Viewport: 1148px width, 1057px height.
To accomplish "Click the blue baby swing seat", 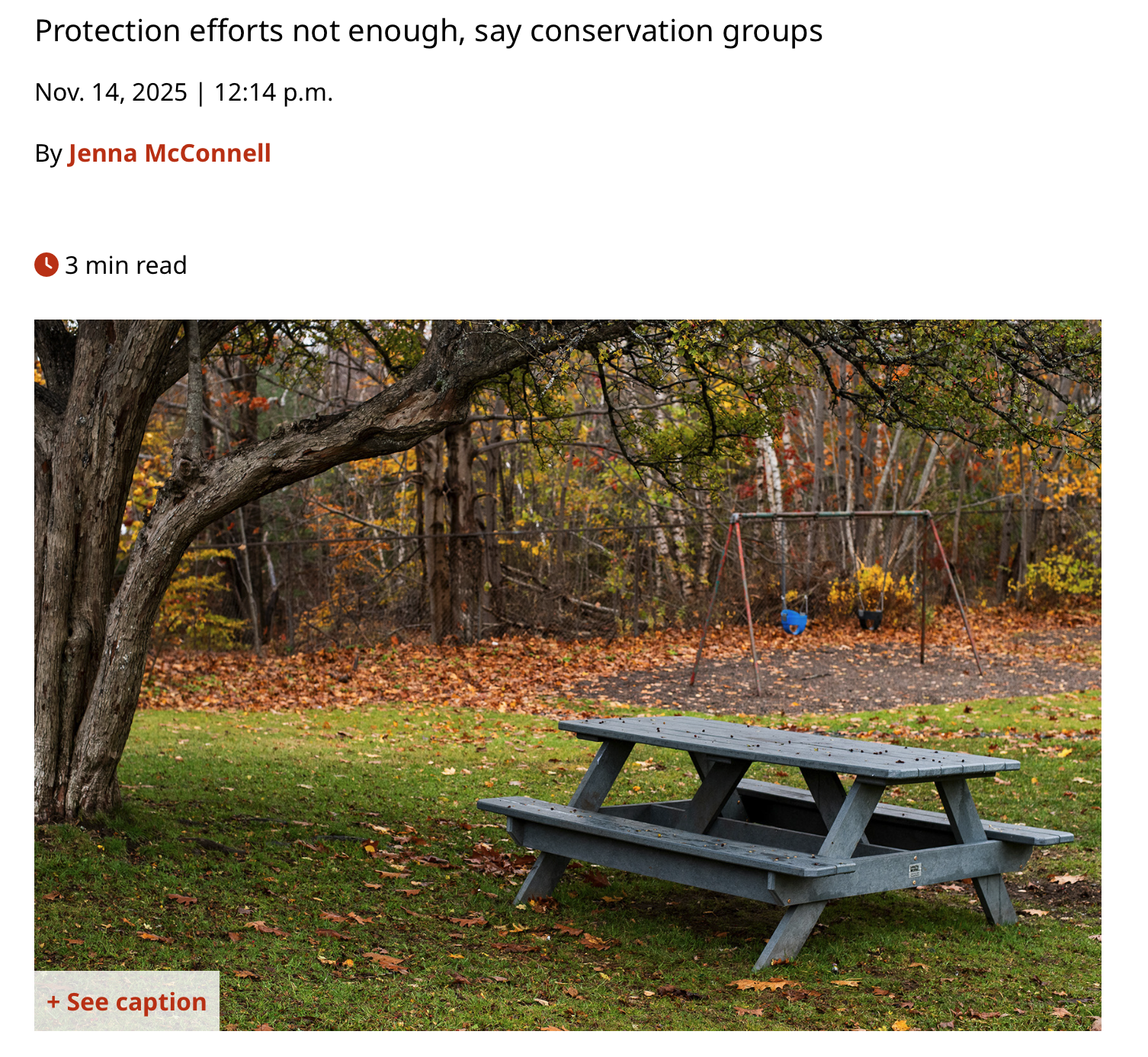I will [793, 621].
